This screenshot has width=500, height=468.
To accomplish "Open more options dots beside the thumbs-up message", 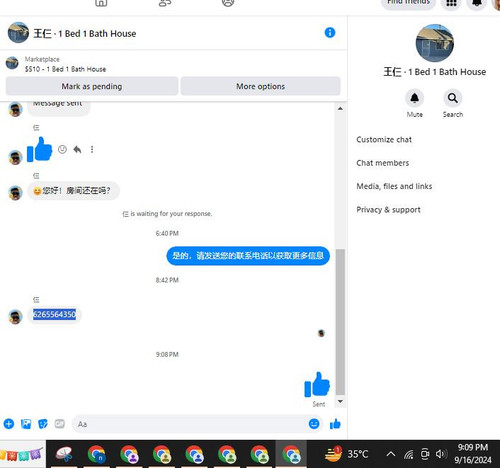I will point(92,149).
